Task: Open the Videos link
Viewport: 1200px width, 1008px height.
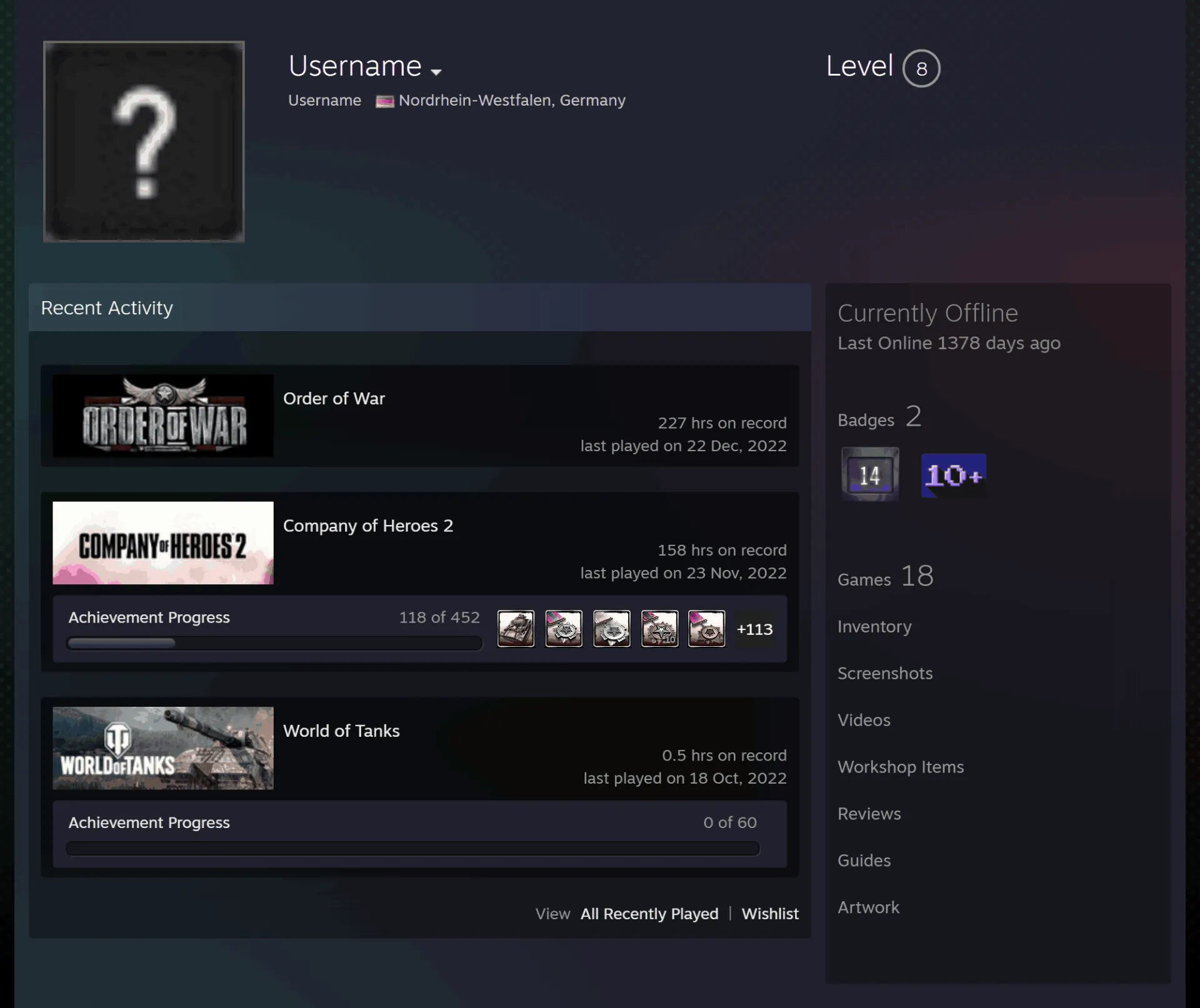Action: pyautogui.click(x=864, y=721)
